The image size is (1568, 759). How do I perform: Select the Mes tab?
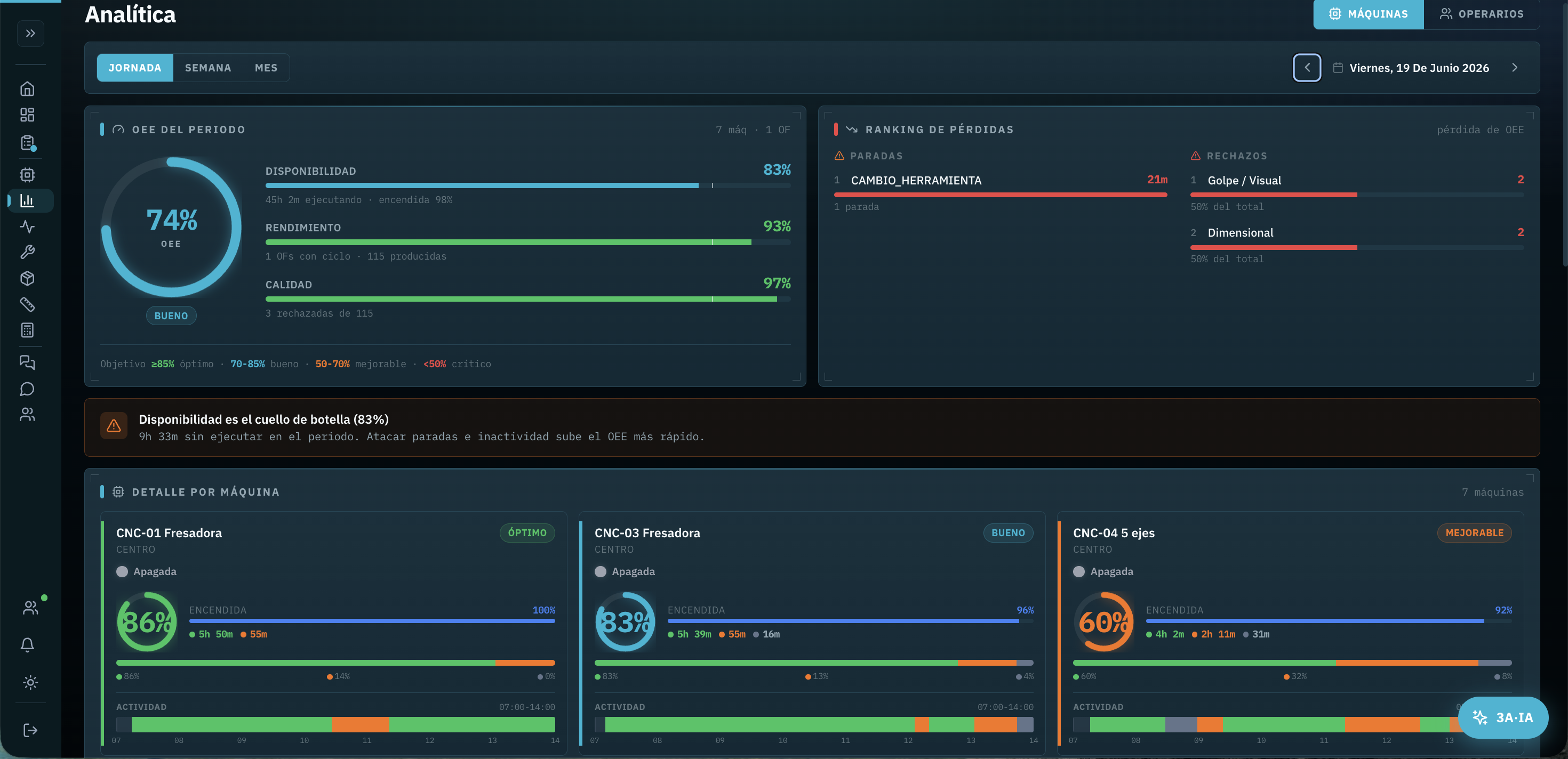[x=266, y=68]
